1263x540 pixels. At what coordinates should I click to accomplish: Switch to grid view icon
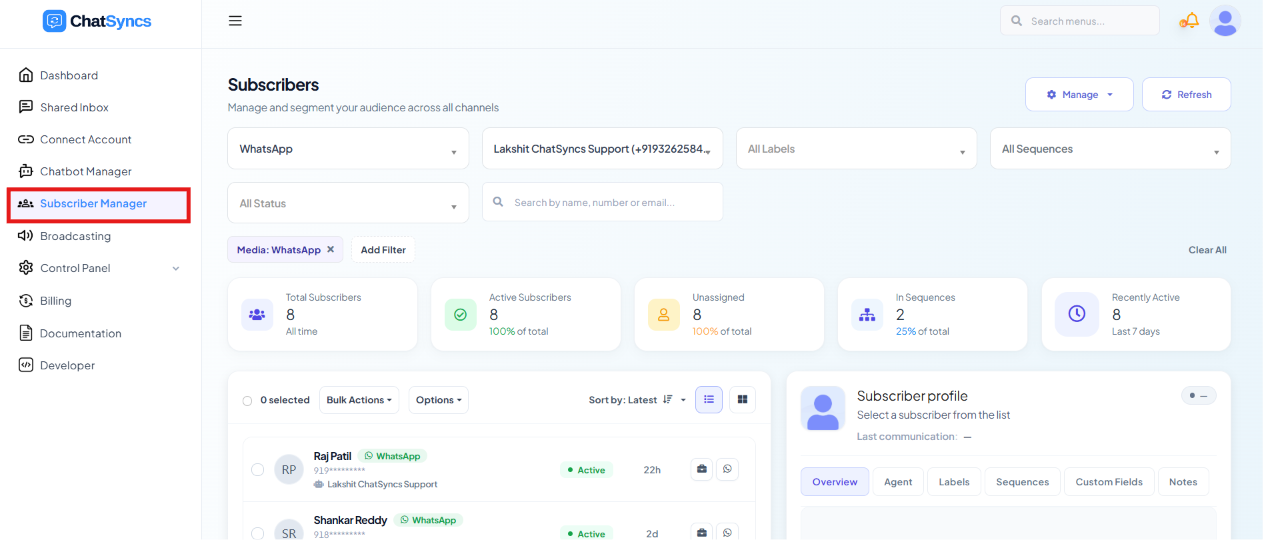coord(742,399)
